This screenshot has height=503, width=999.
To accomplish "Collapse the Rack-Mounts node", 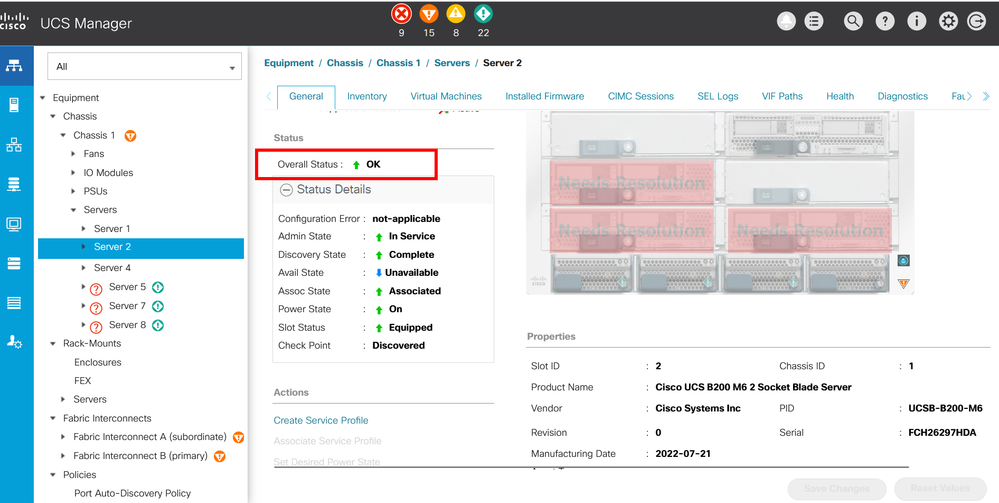I will [x=54, y=344].
